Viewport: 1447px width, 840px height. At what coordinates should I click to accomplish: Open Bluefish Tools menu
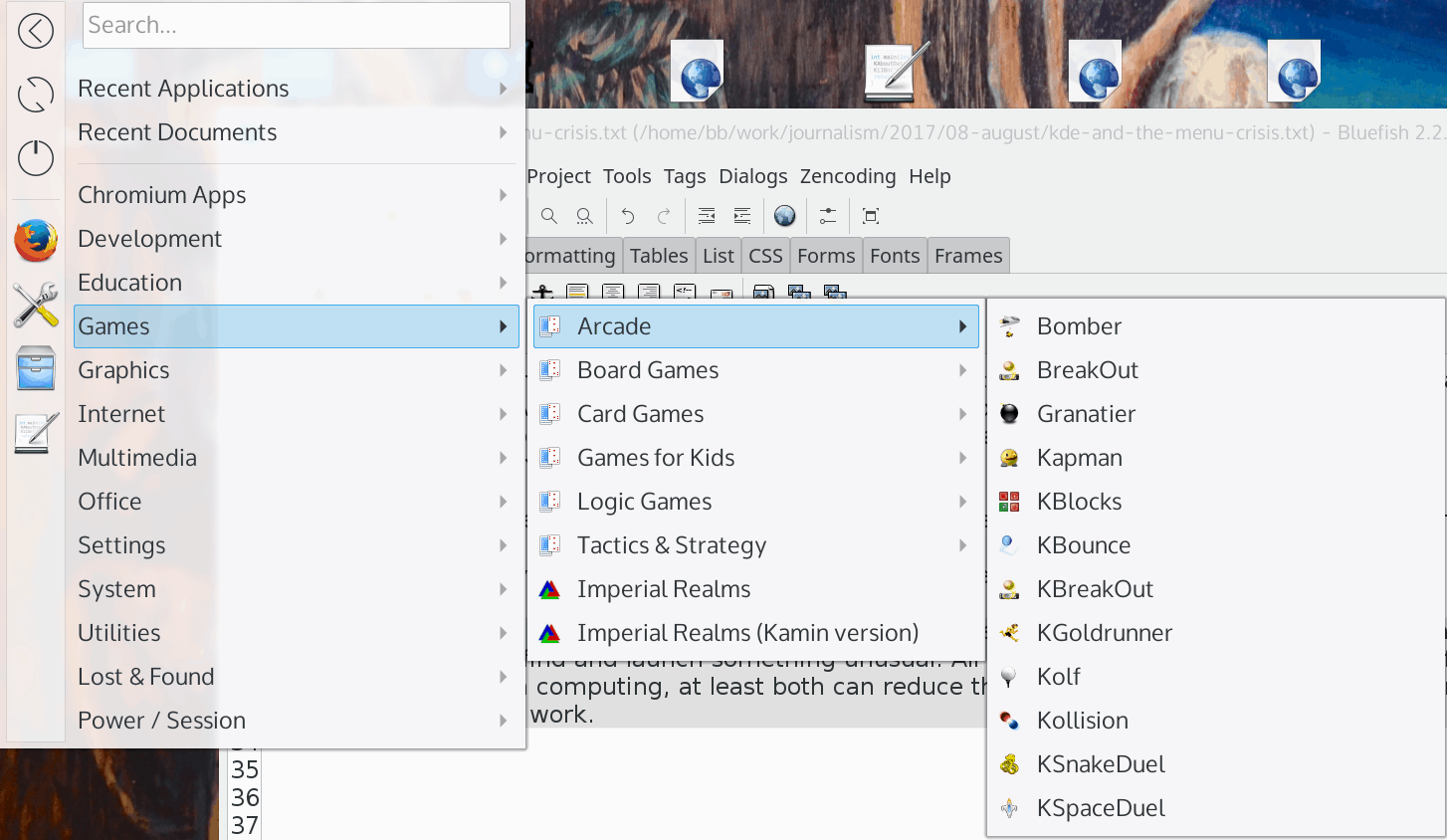(627, 176)
